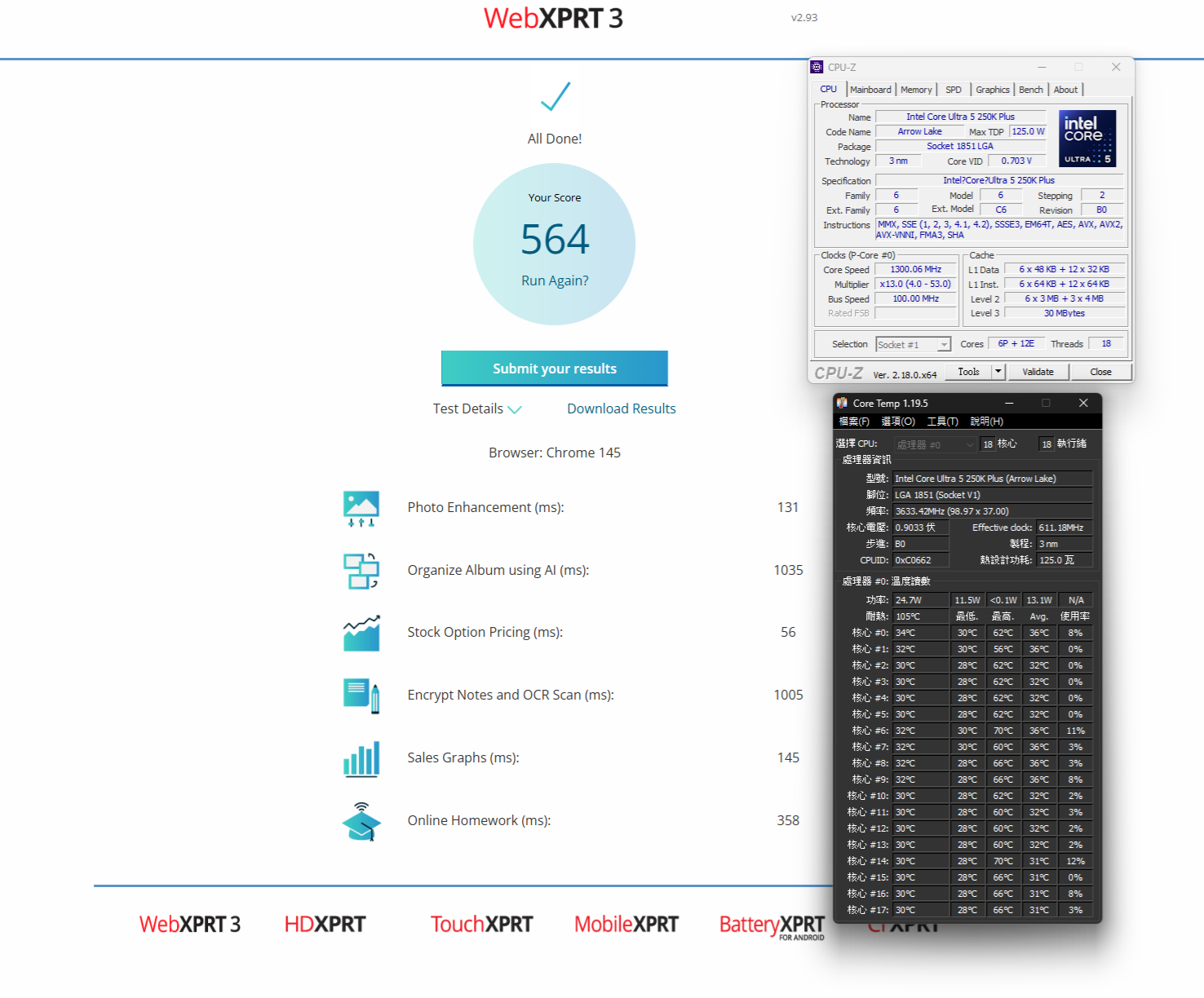1204x998 pixels.
Task: Open the Socket #1 selection dropdown
Action: [944, 345]
